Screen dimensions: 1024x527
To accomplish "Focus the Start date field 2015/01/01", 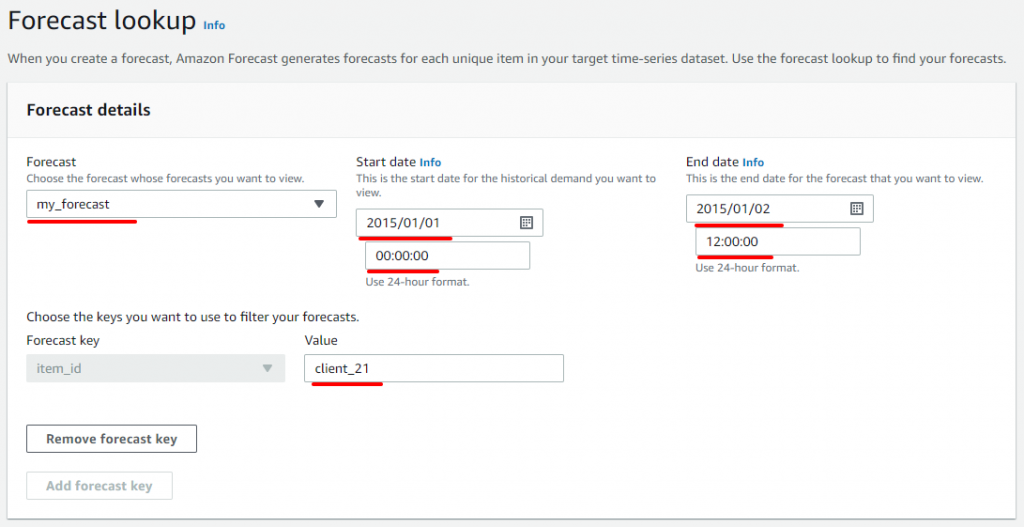I will [x=449, y=223].
